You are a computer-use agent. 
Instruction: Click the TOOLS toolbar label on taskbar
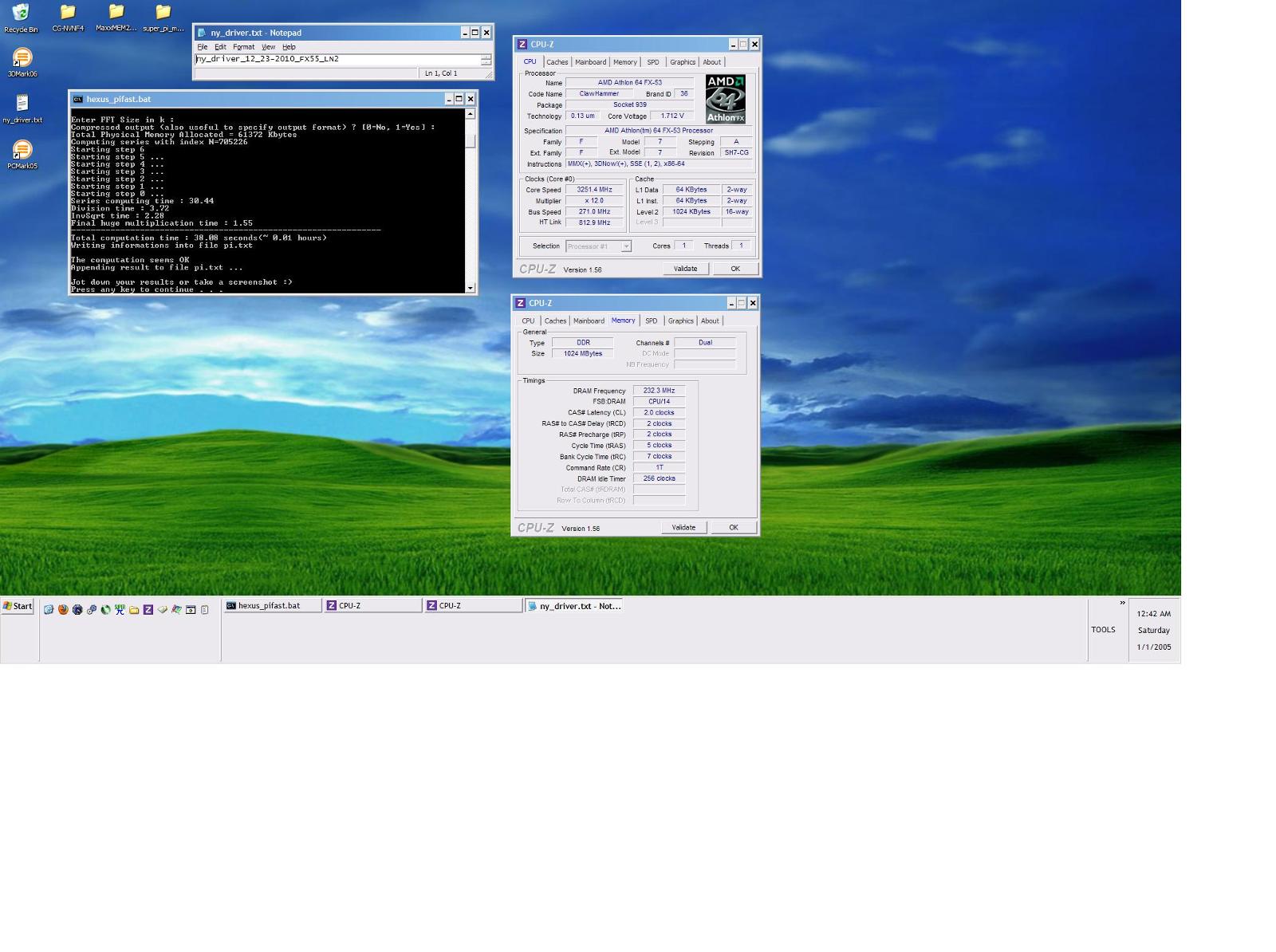(1104, 630)
